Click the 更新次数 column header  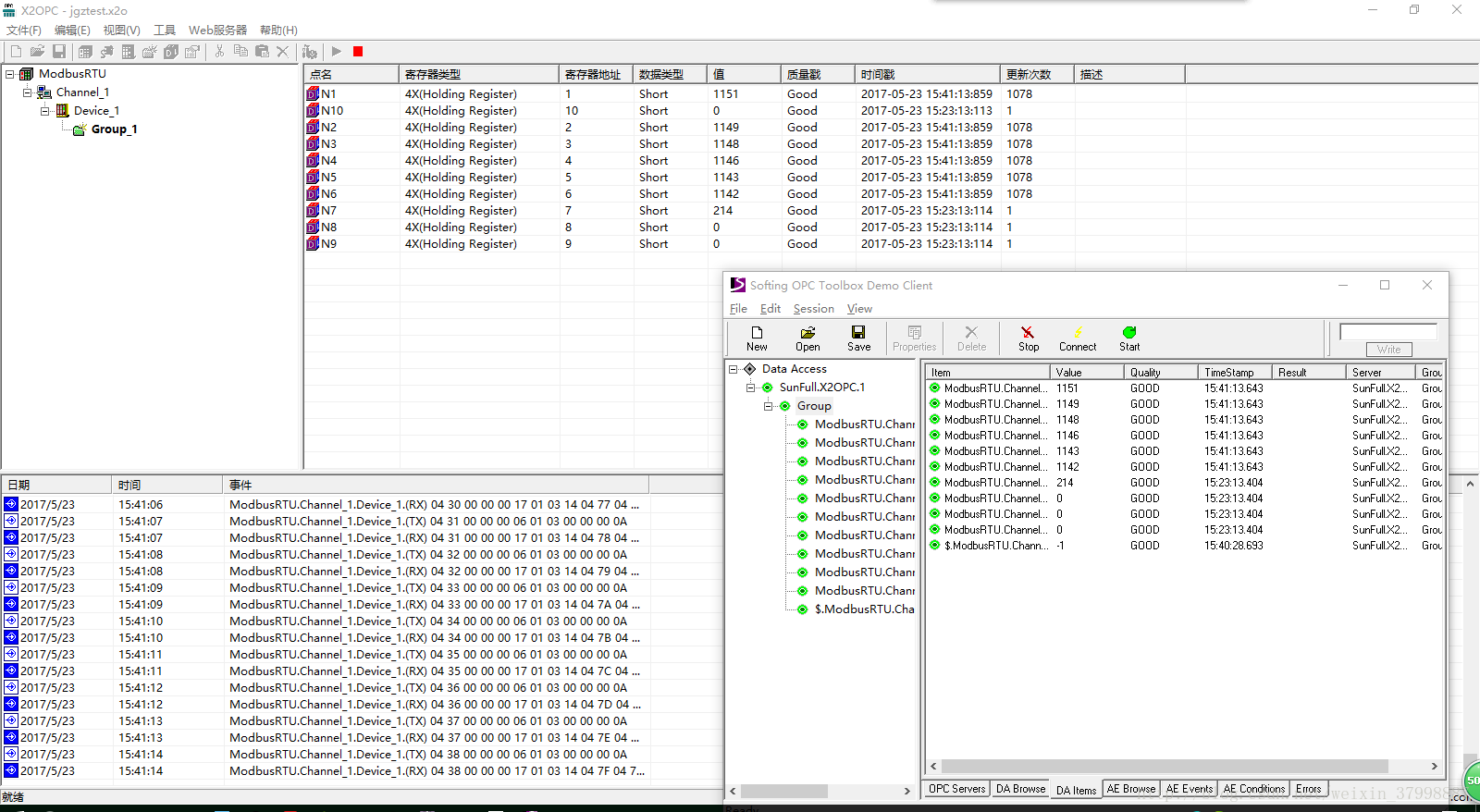1037,74
